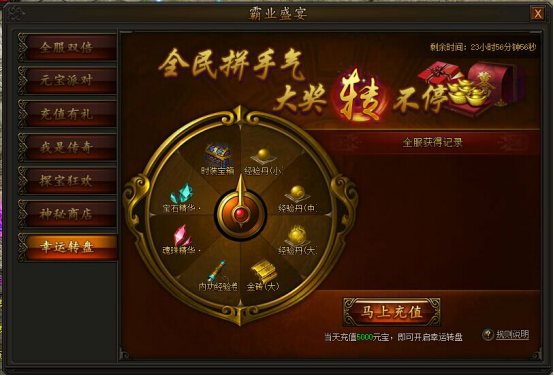
Task: Click the 金砖(大) gold bars icon
Action: pyautogui.click(x=263, y=271)
